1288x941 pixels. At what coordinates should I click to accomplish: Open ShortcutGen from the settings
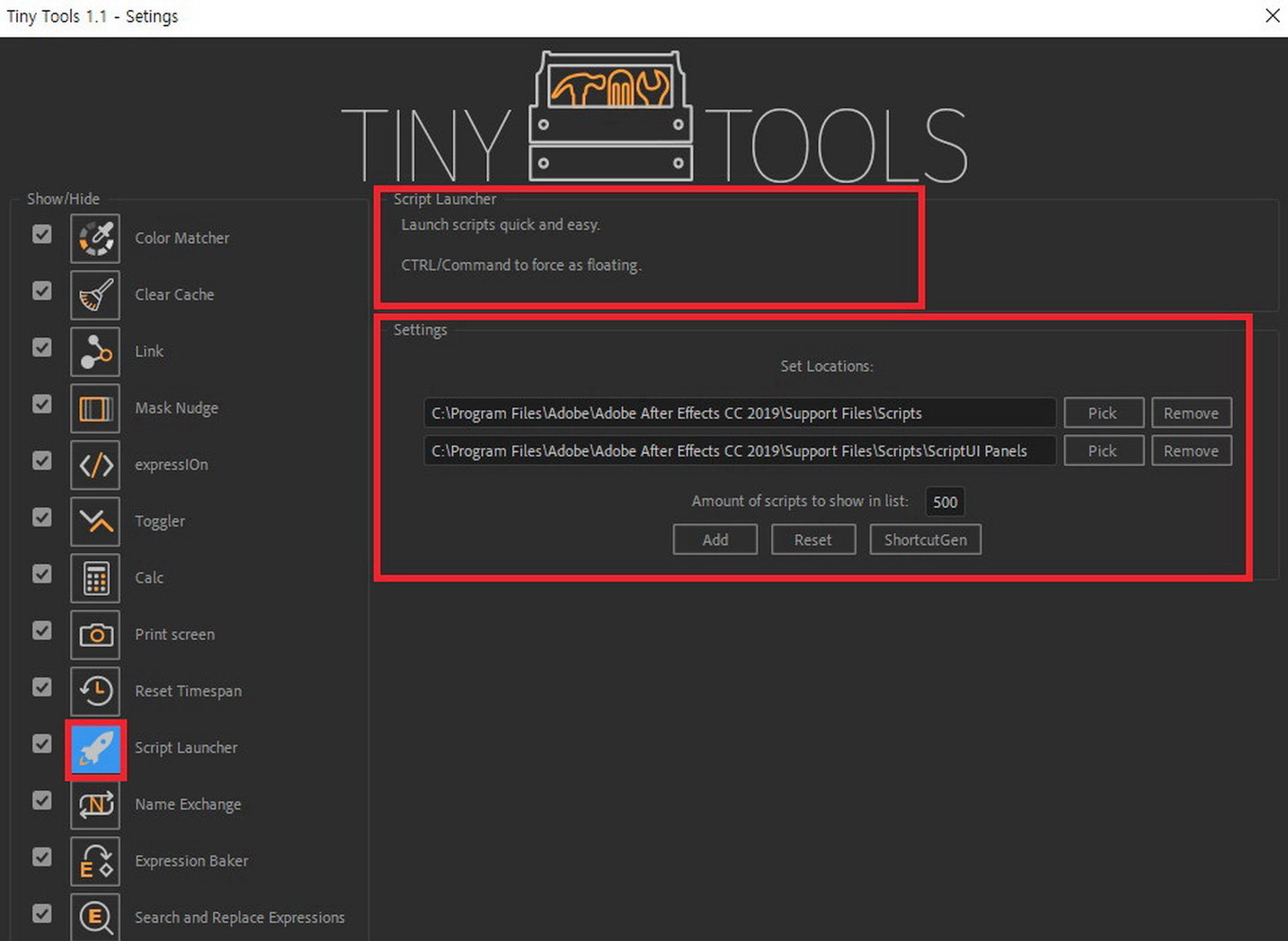(925, 540)
